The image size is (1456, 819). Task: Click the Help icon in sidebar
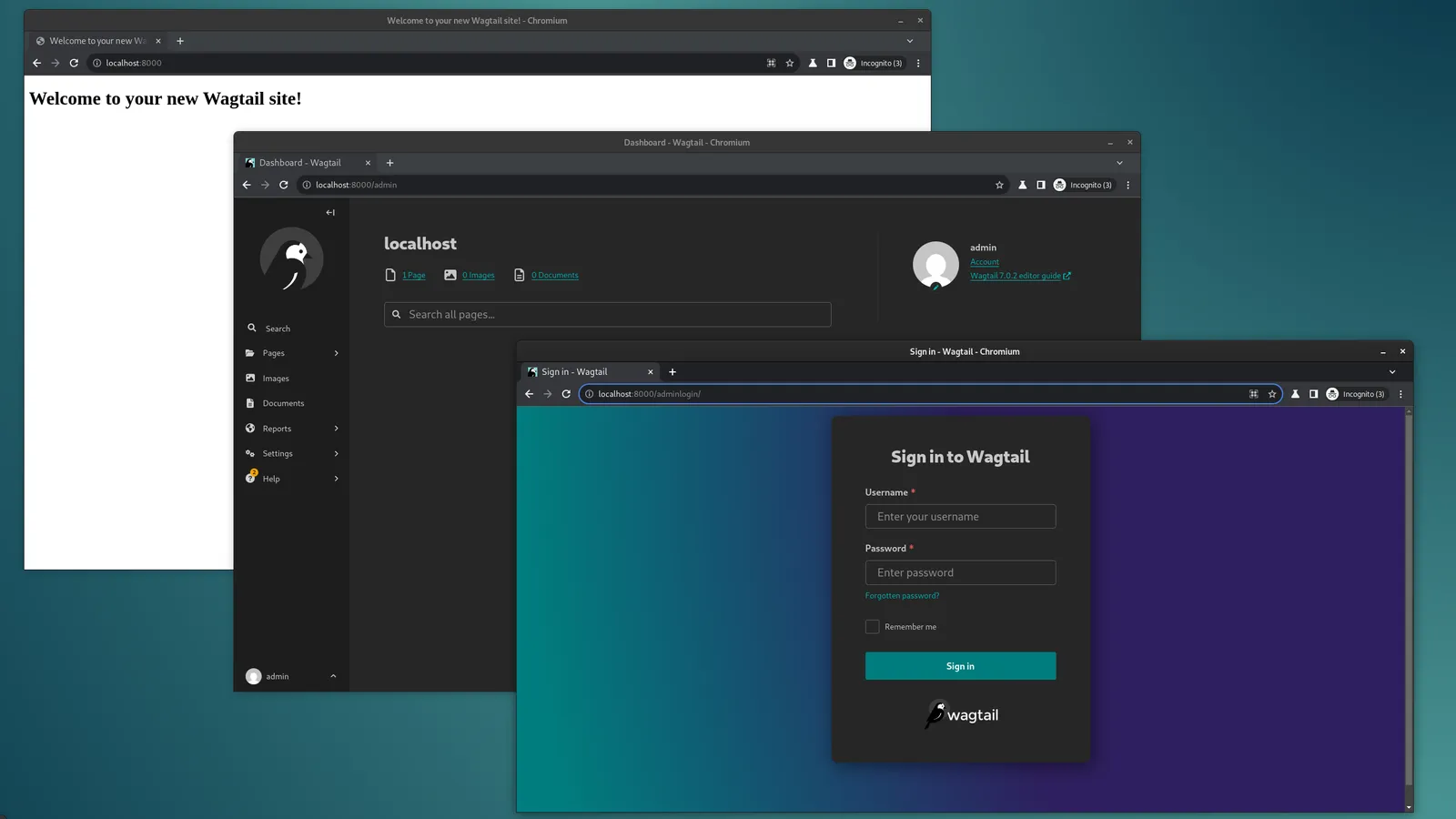(250, 478)
